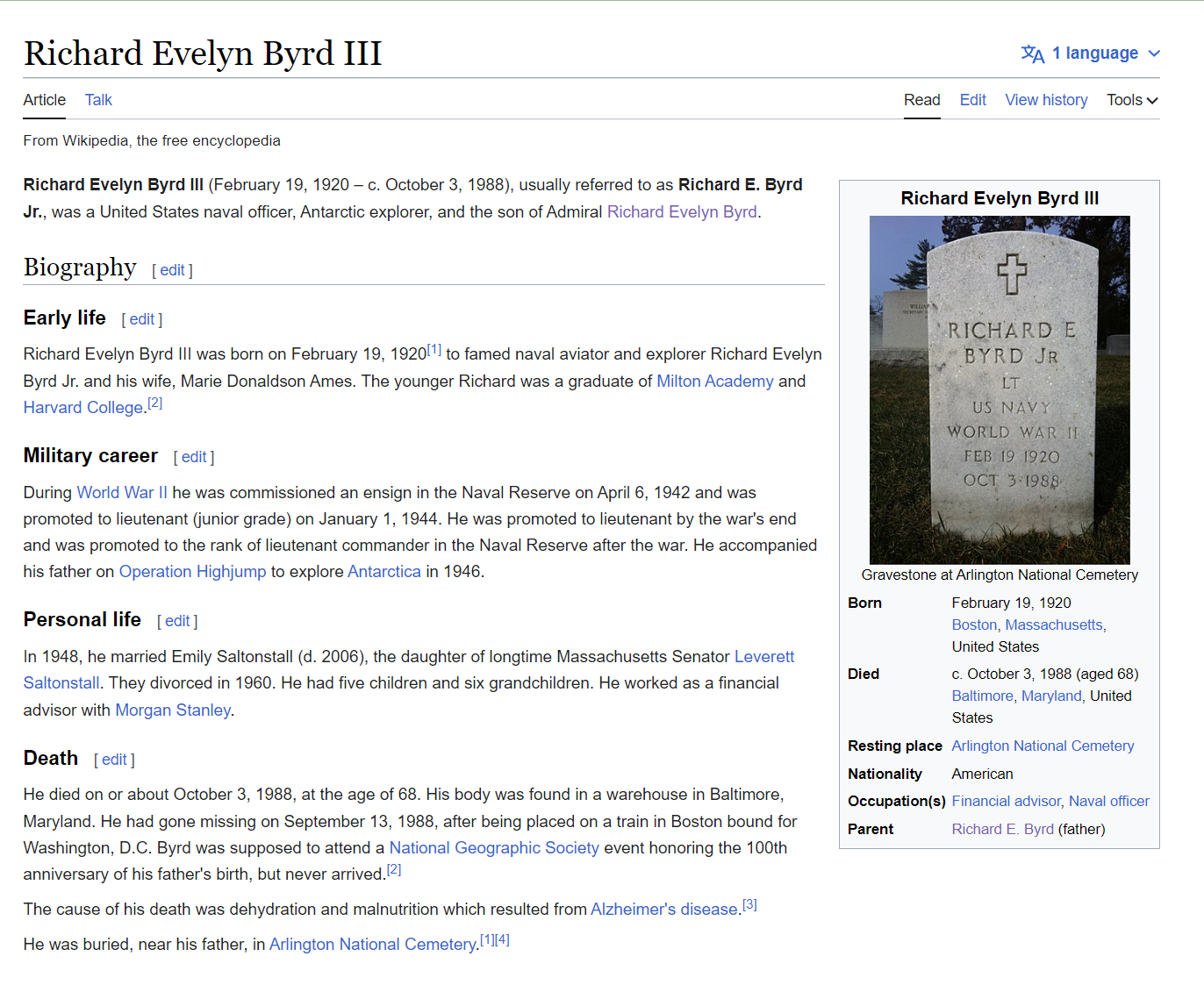Edit the Early life section
1204x985 pixels.
click(142, 319)
